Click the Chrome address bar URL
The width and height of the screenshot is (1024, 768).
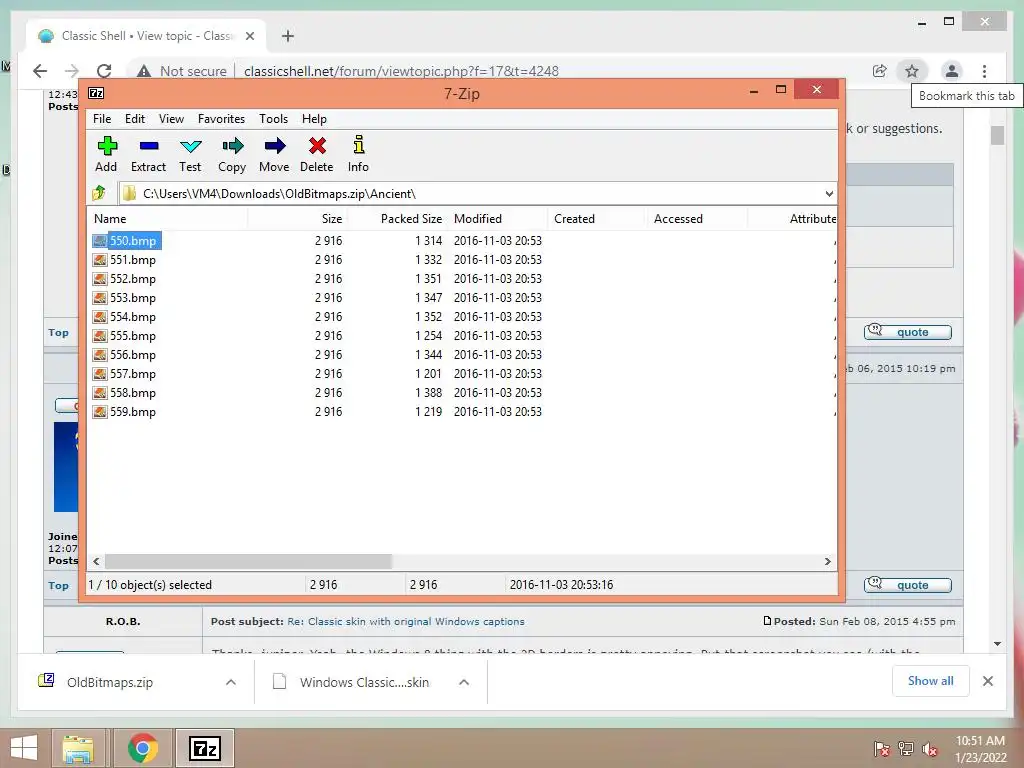point(401,71)
